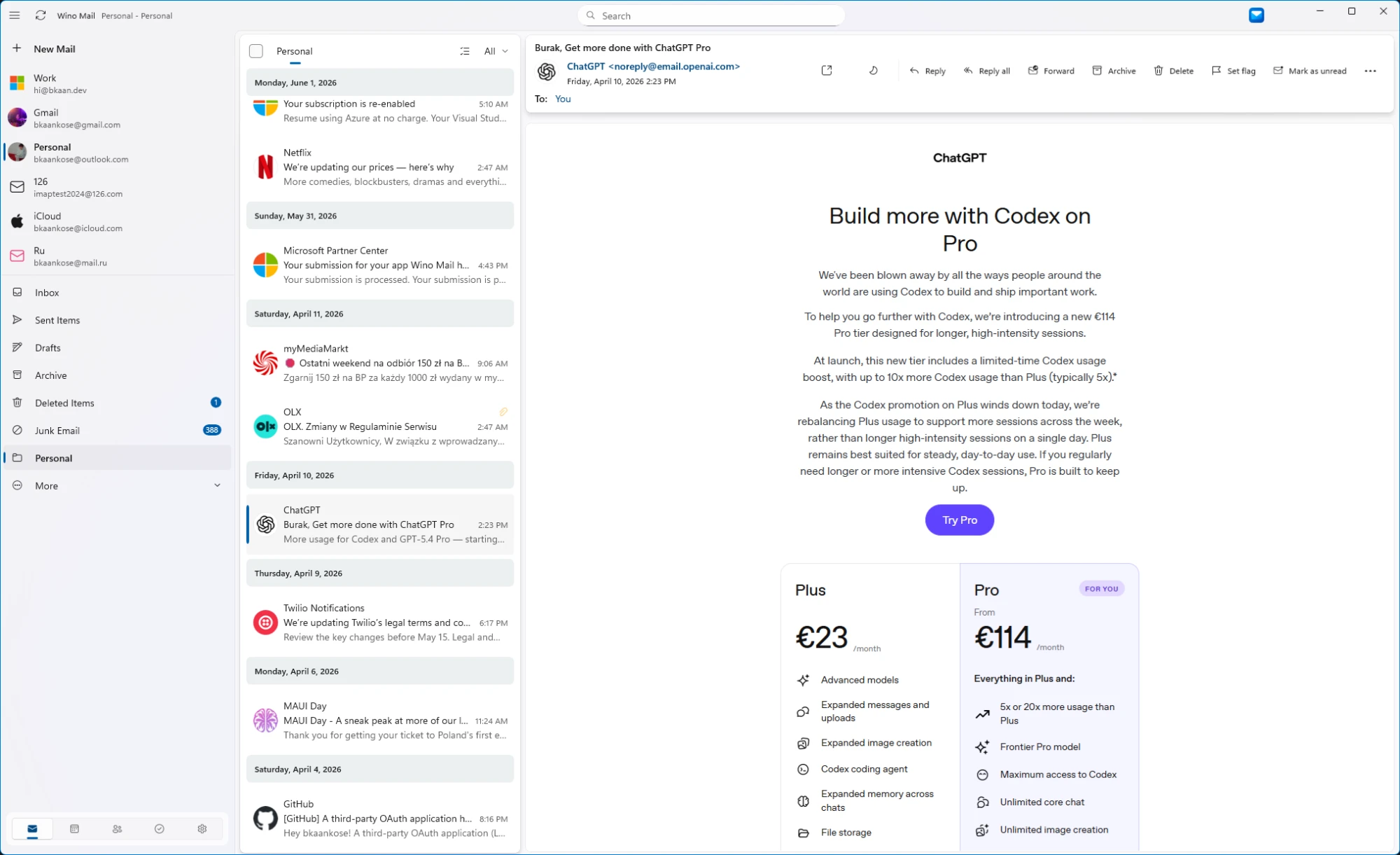Screen dimensions: 1400x855
Task: Click Reply all in toolbar
Action: [x=987, y=71]
